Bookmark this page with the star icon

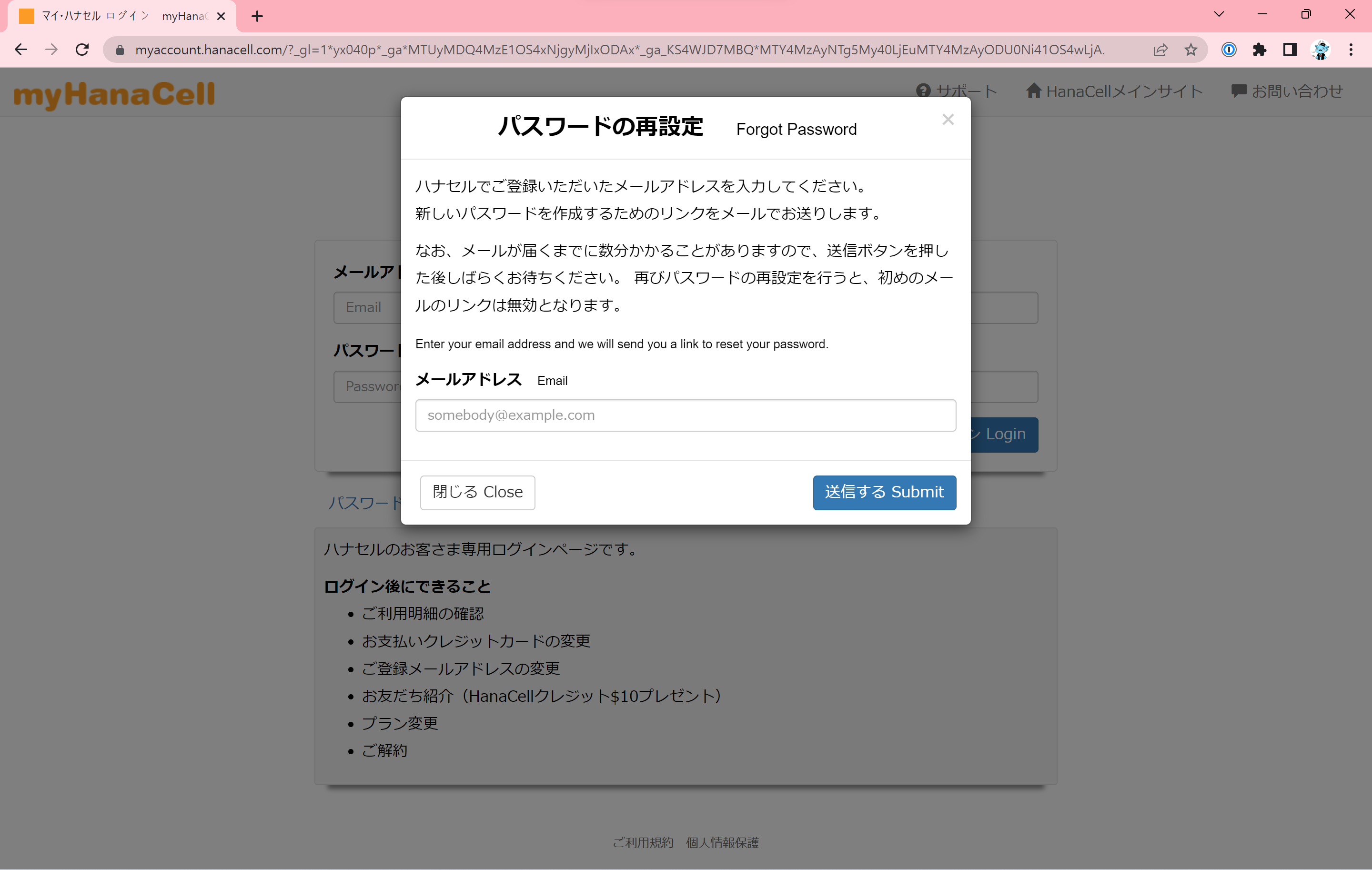[1190, 50]
